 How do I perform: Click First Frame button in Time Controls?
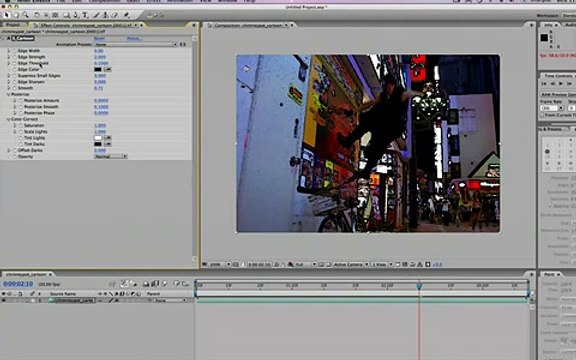click(544, 84)
